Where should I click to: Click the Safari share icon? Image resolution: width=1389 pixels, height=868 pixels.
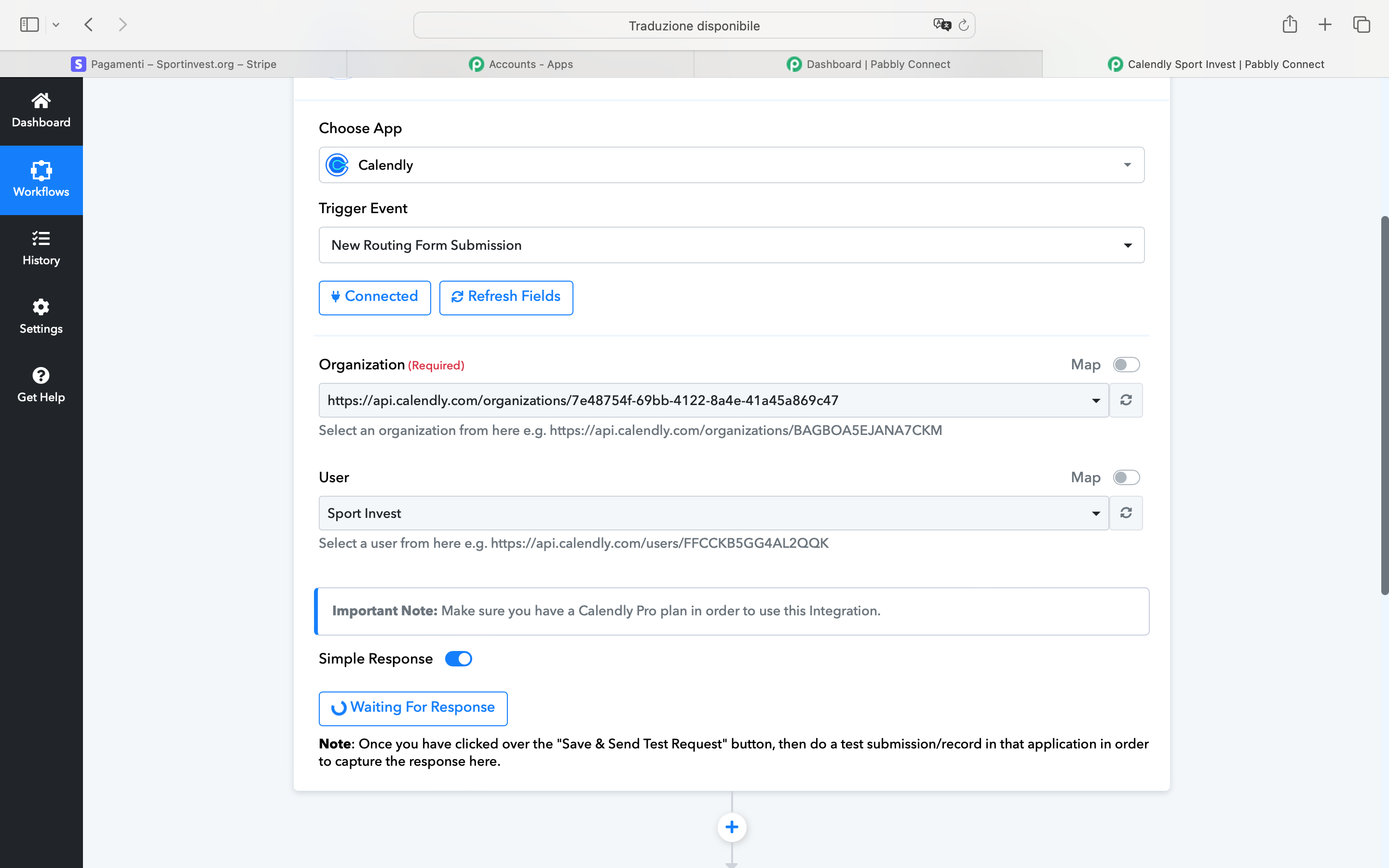1290,24
